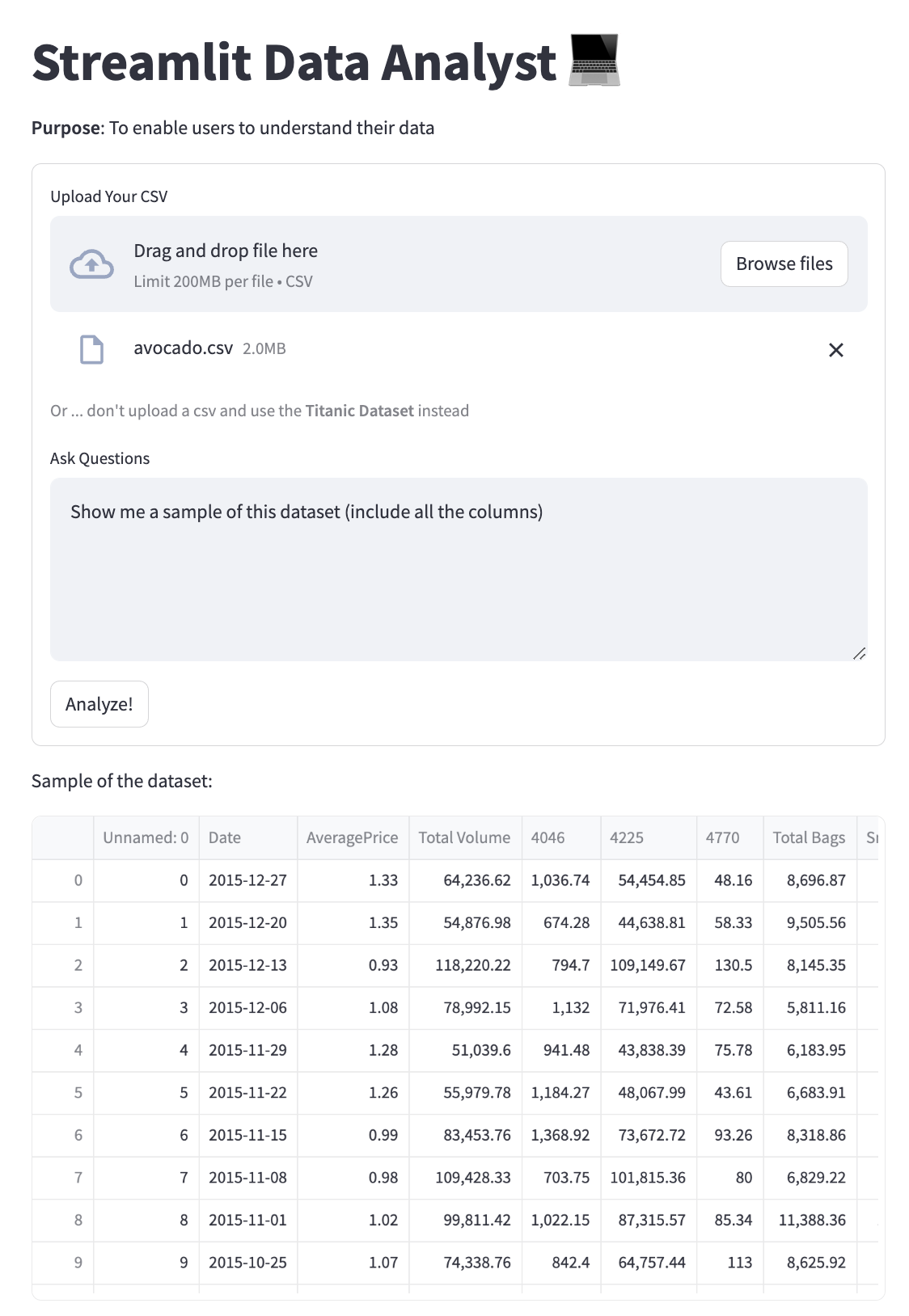The image size is (909, 1316).
Task: Click the text area resize handle
Action: pos(859,653)
